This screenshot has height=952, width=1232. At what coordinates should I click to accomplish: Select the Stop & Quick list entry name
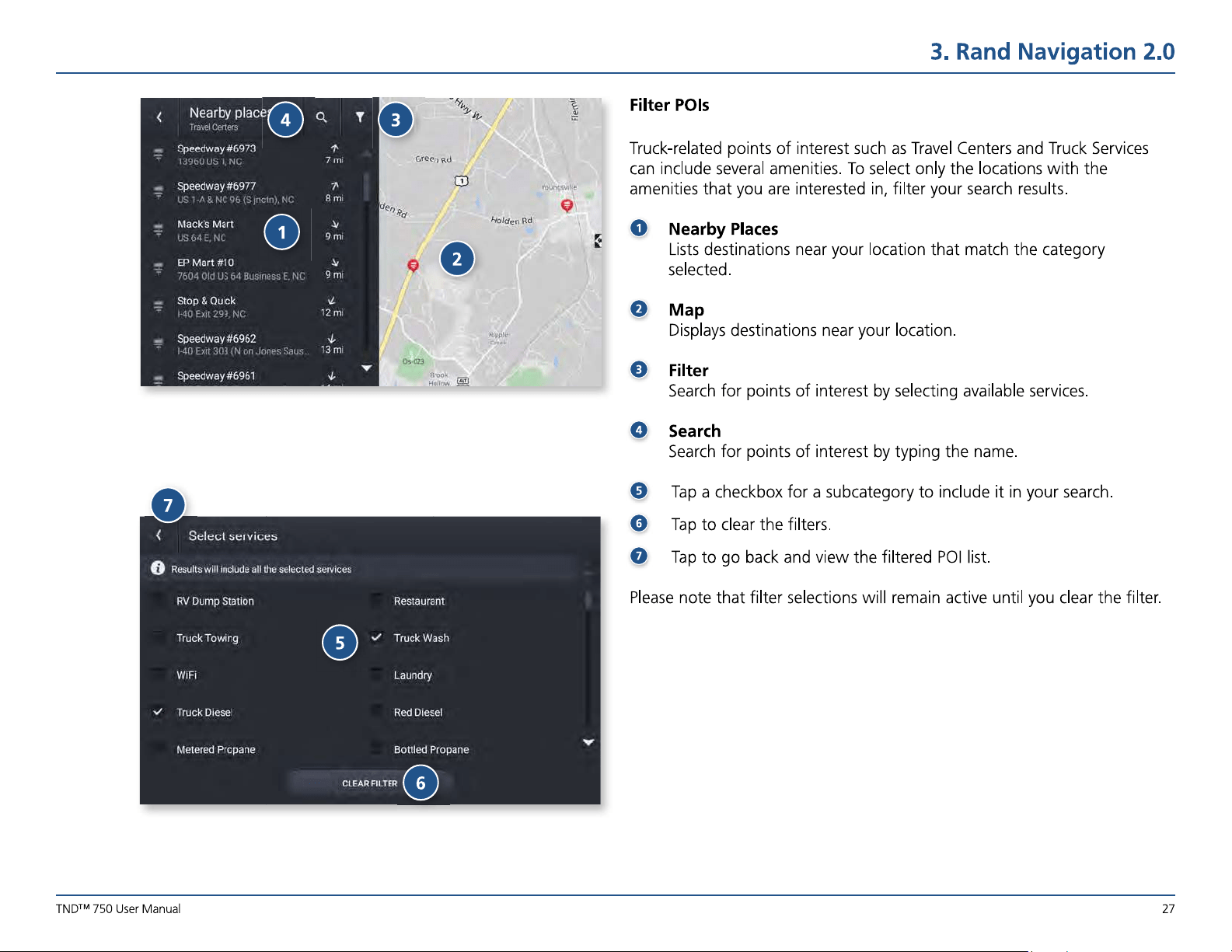click(x=206, y=301)
